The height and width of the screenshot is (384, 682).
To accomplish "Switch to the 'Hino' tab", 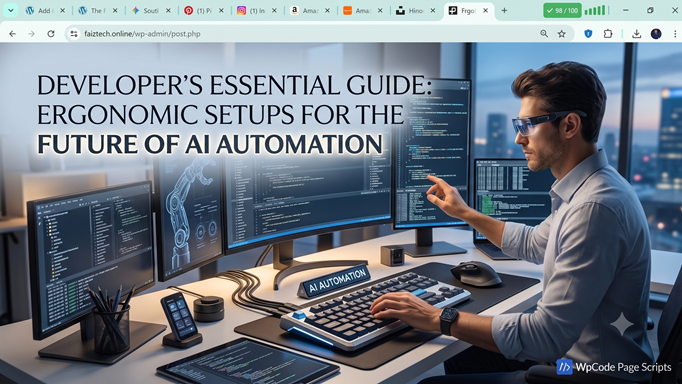I will click(x=410, y=10).
